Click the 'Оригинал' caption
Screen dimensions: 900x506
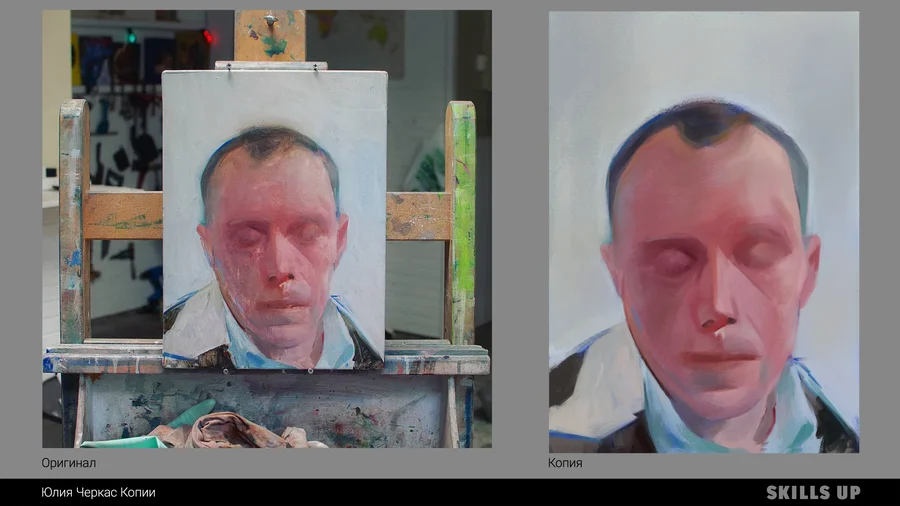(x=69, y=463)
